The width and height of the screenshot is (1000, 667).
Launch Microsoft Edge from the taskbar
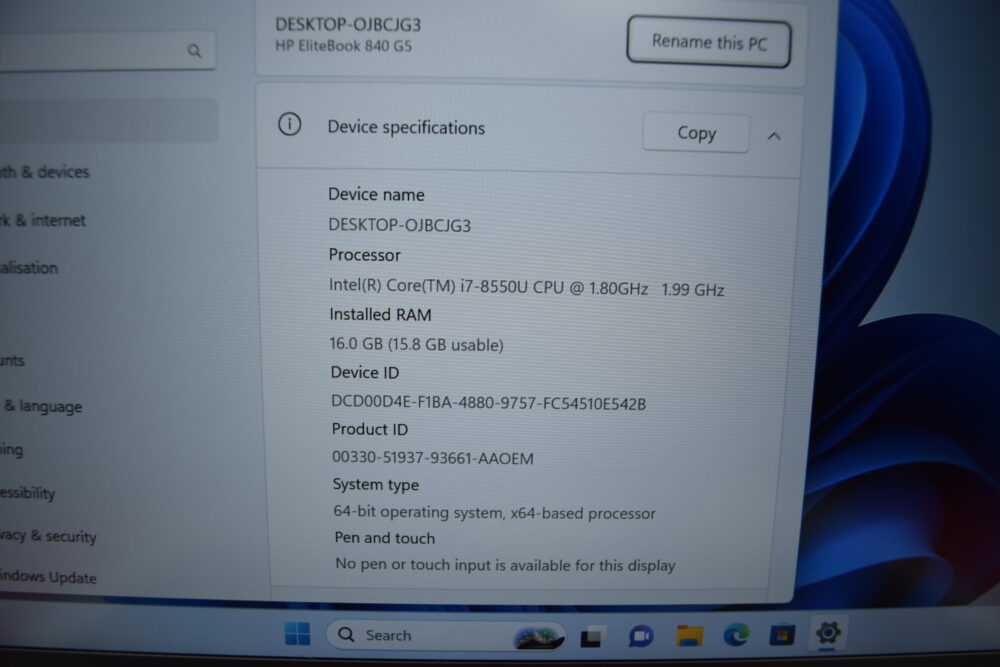736,635
